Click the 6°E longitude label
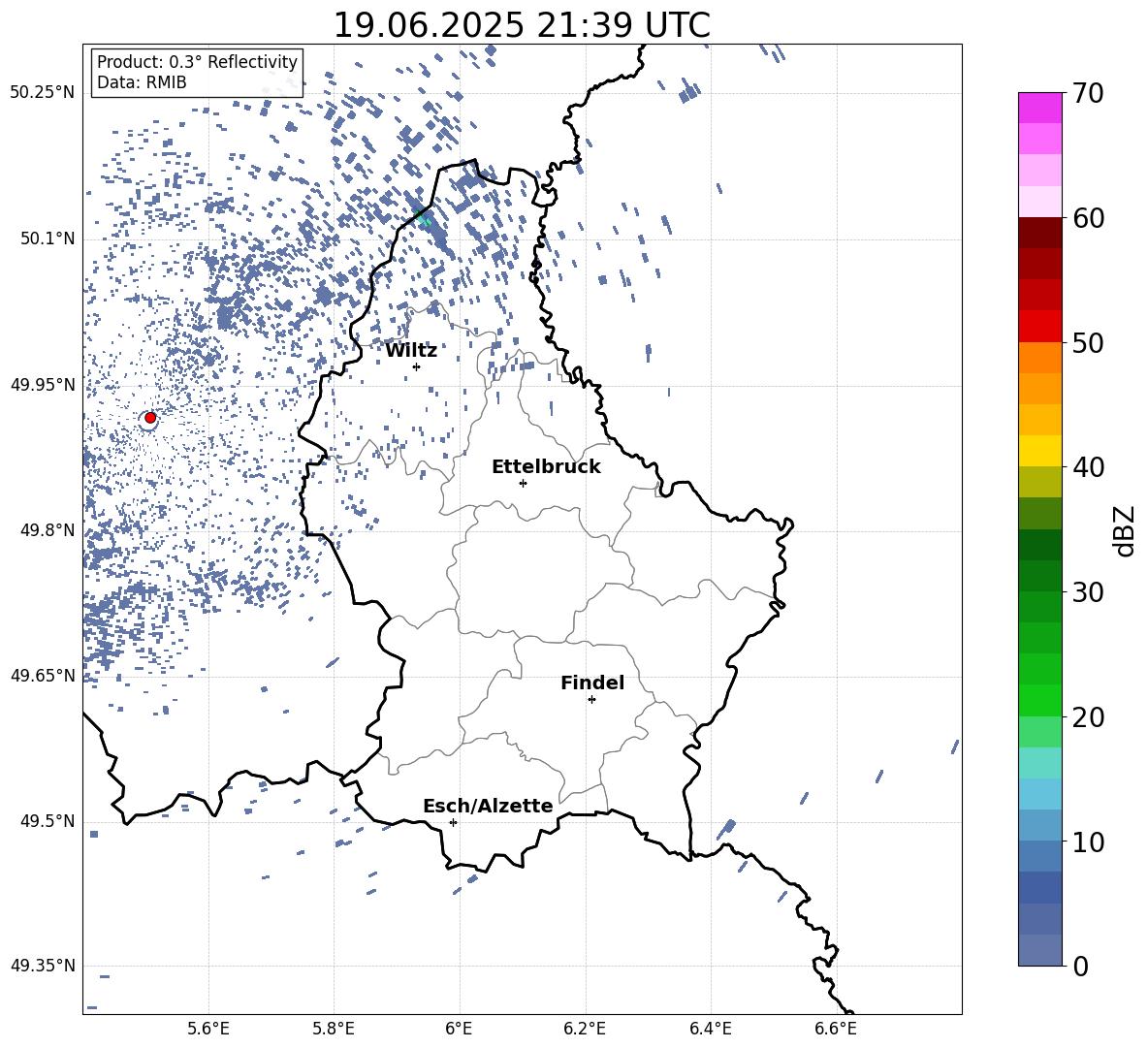Screen dimensions: 1148x1048 pos(459,1029)
